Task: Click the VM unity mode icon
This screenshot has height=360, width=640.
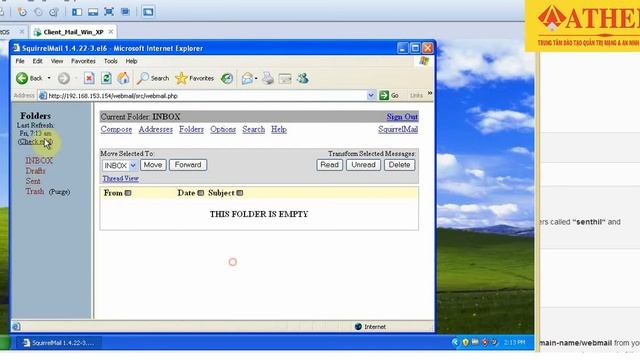Action: click(x=125, y=12)
